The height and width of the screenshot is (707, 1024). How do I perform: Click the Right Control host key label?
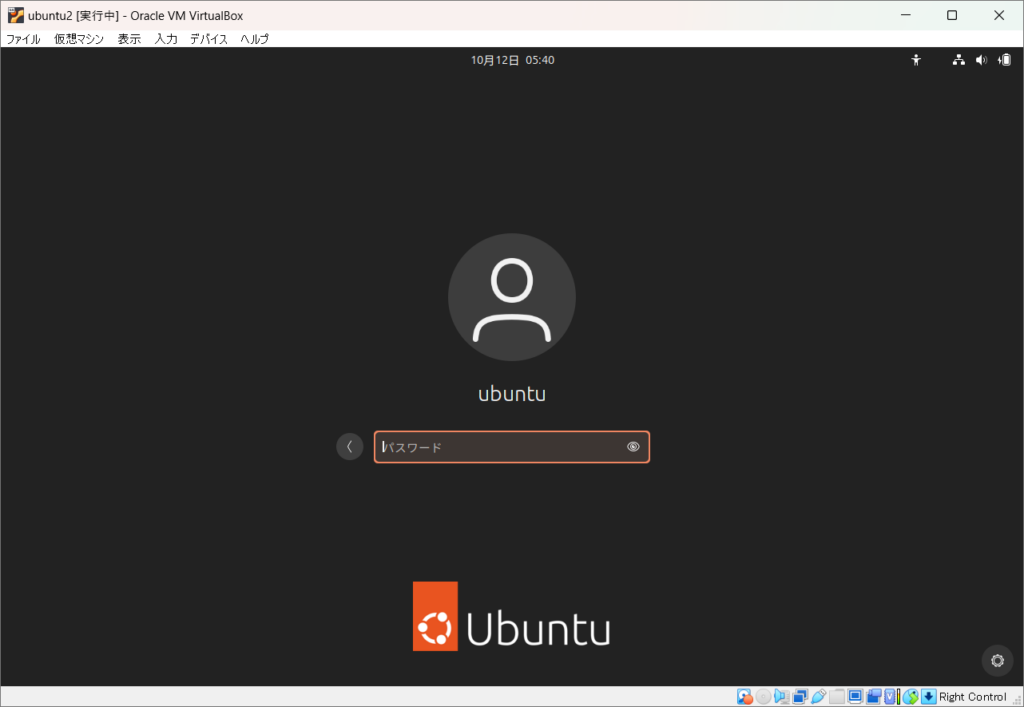pyautogui.click(x=972, y=697)
